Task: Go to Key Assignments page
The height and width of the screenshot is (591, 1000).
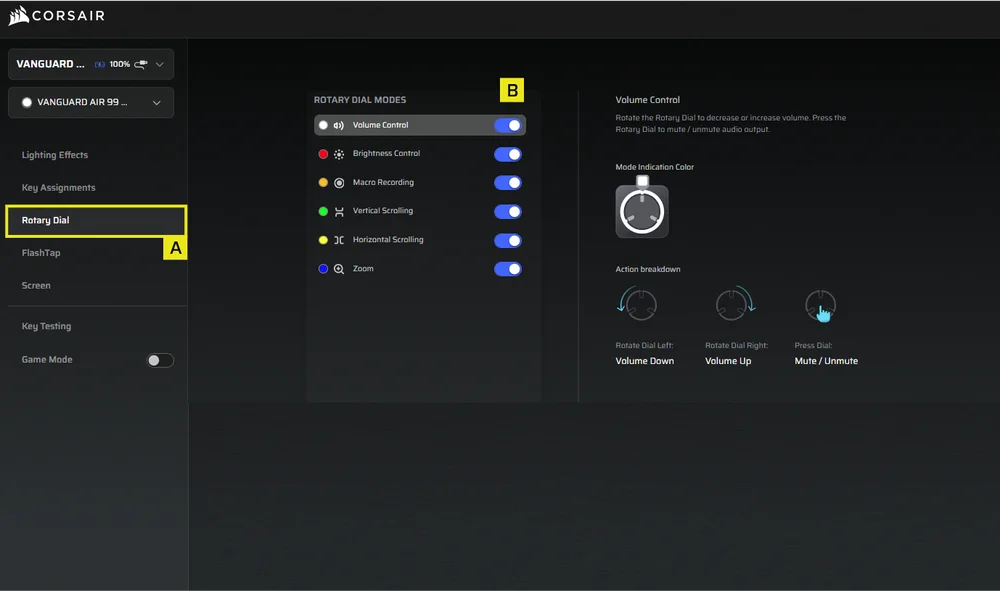Action: pyautogui.click(x=59, y=188)
